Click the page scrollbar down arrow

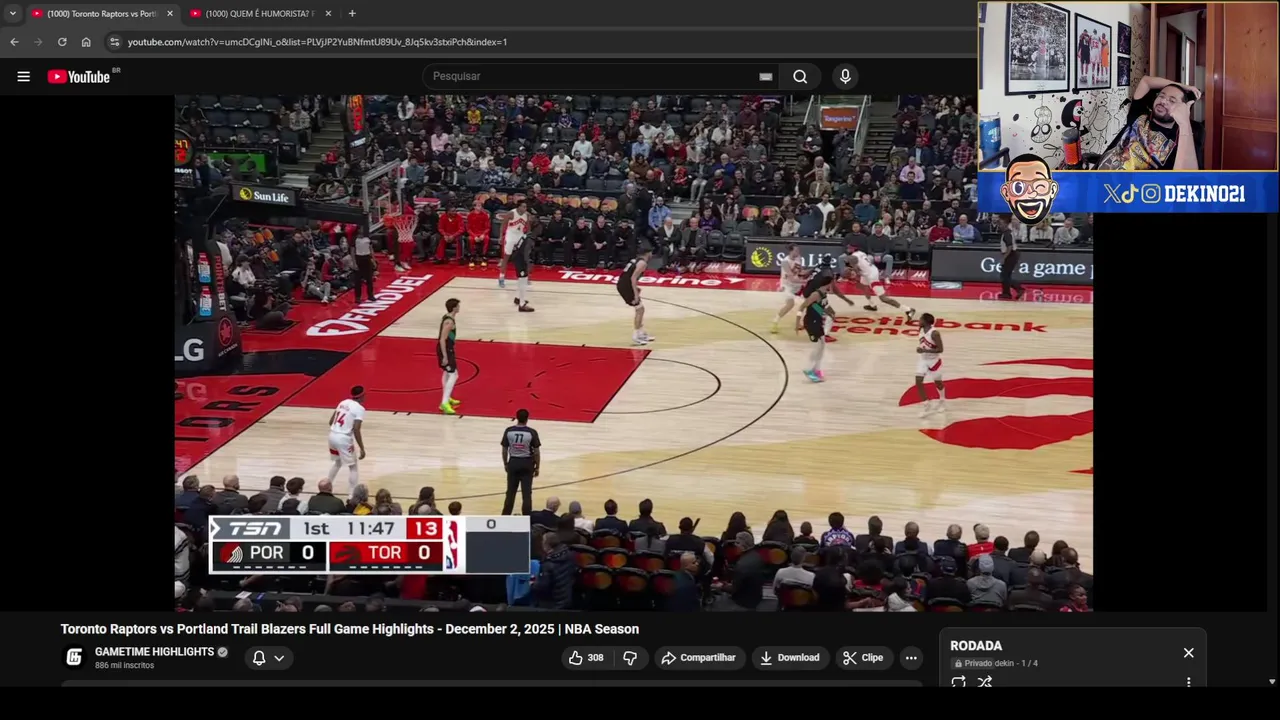pyautogui.click(x=1272, y=682)
